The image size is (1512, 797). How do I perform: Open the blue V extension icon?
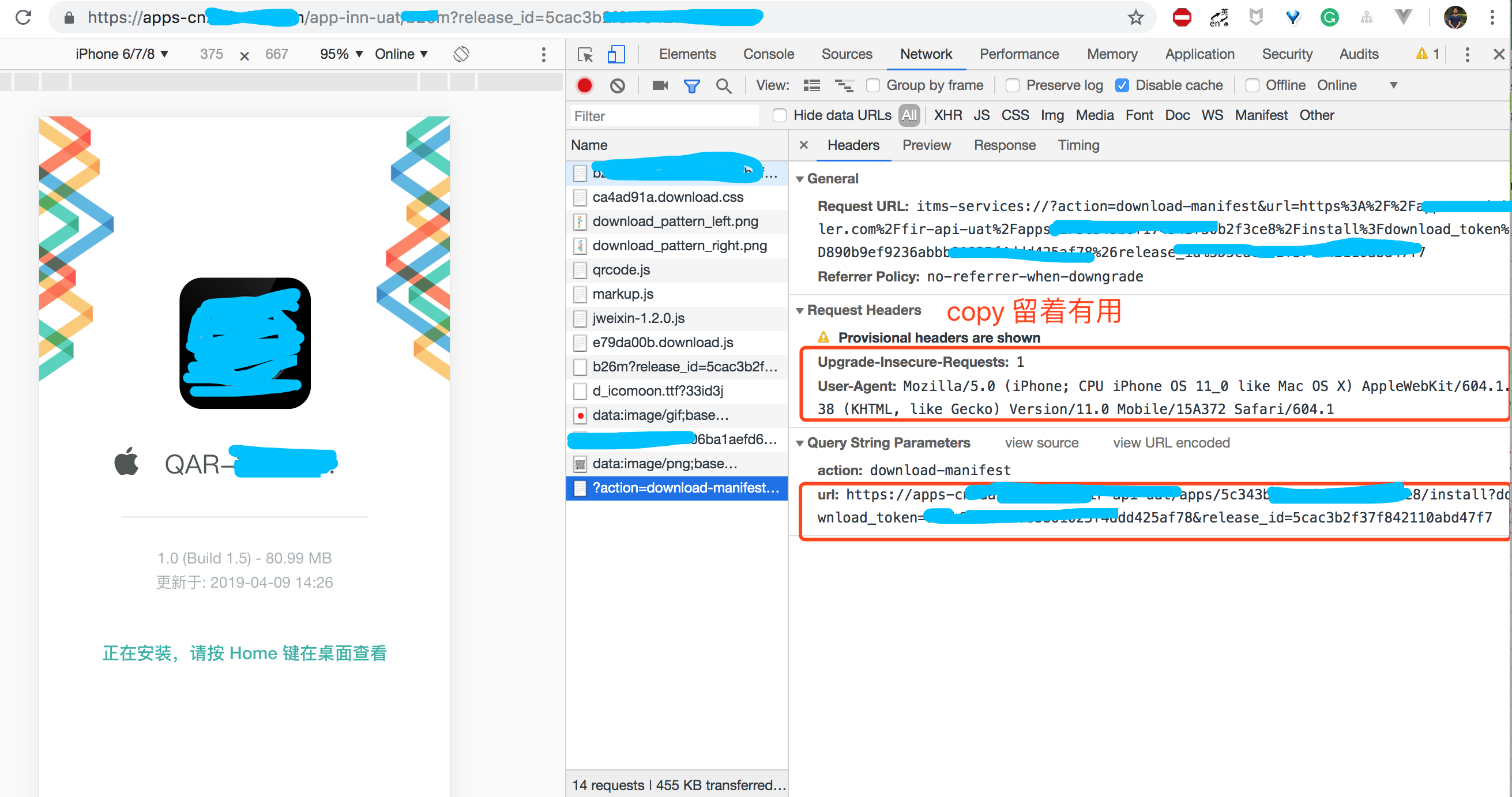pos(1292,18)
